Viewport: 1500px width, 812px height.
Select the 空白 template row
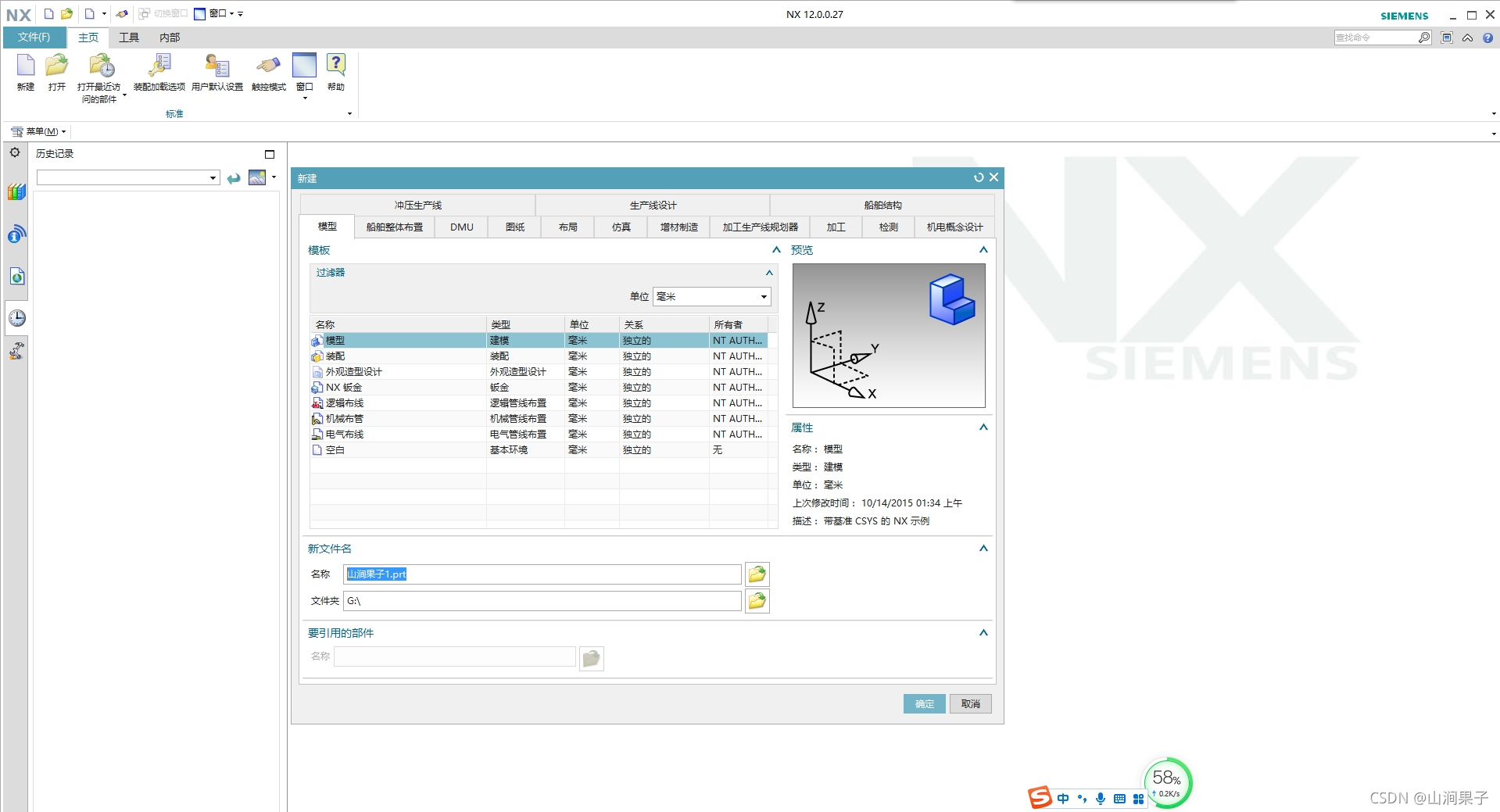(x=539, y=450)
